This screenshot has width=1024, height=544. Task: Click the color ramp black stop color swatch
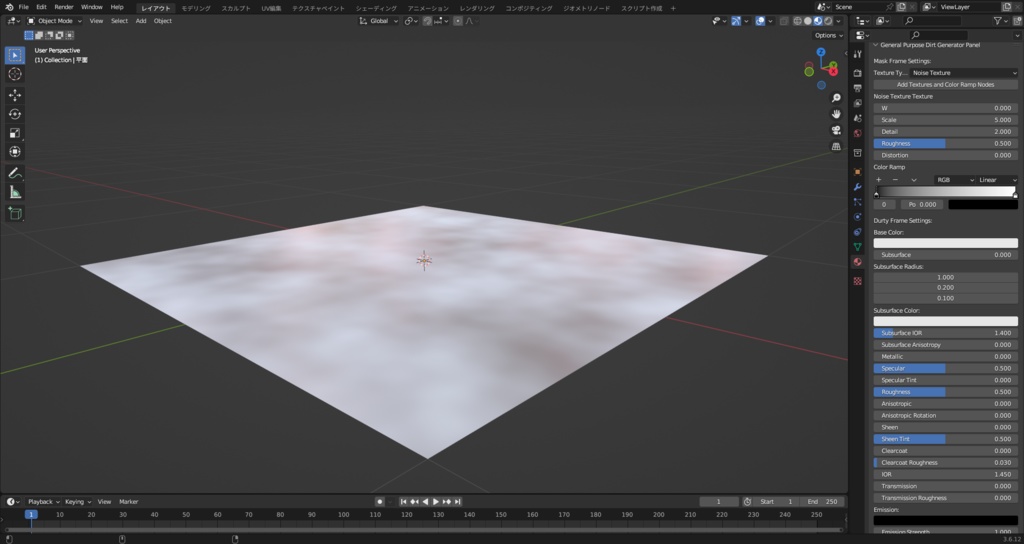tap(983, 204)
